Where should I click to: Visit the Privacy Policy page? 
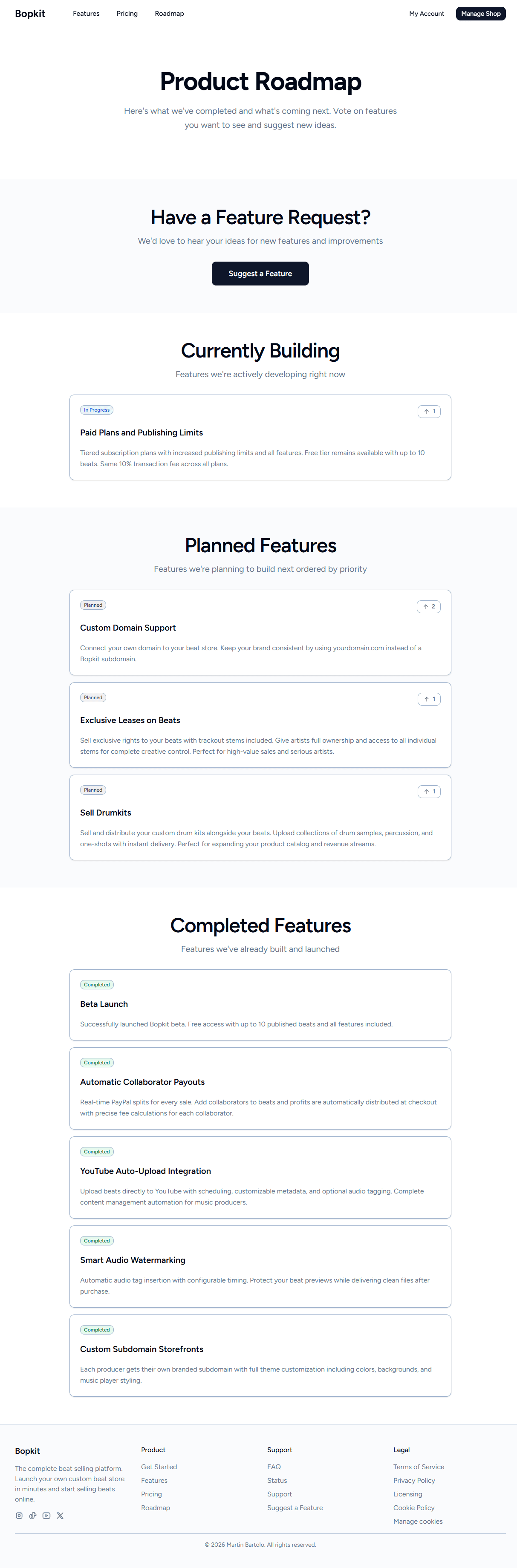[x=414, y=1480]
